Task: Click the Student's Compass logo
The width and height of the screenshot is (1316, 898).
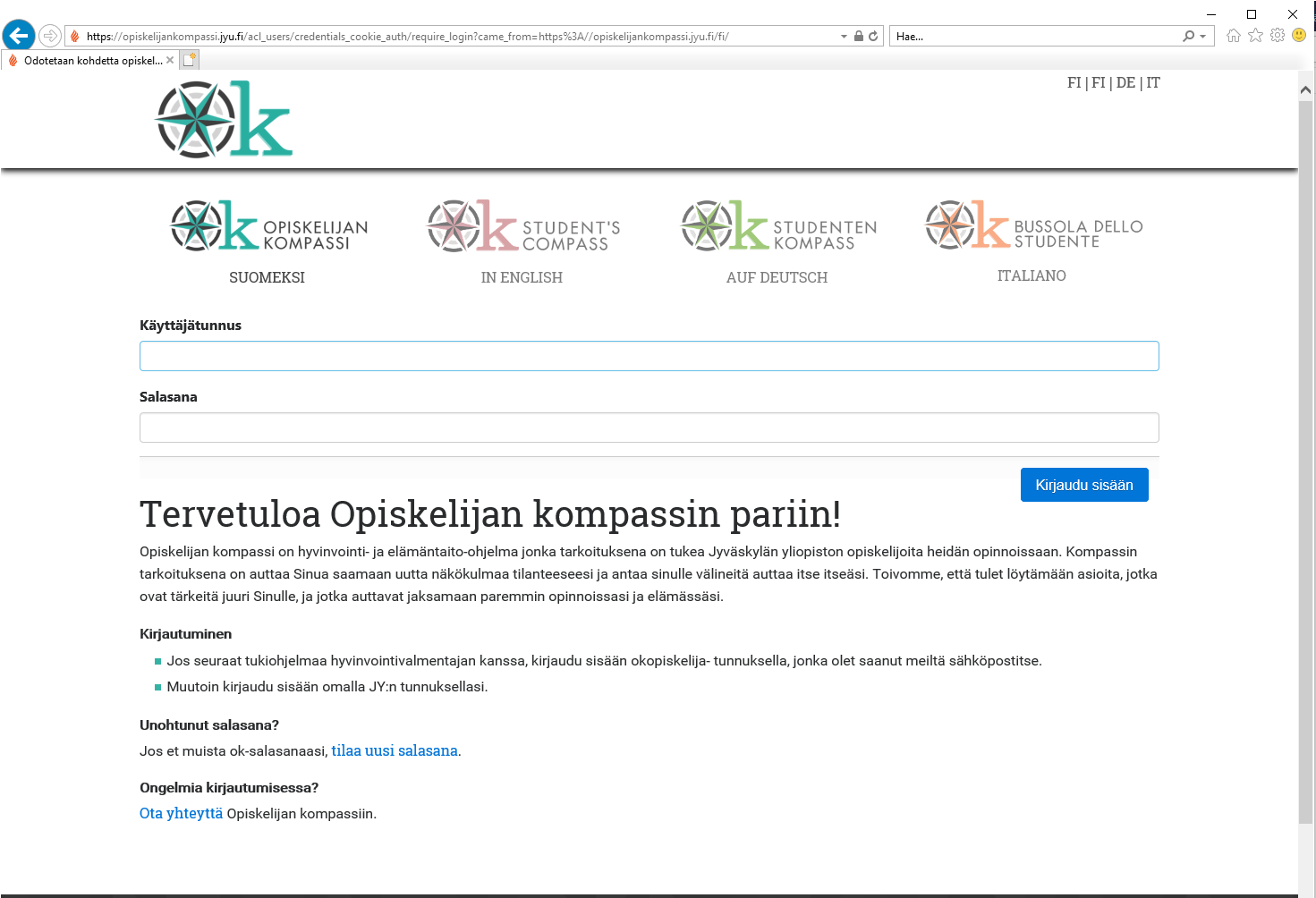Action: [x=524, y=225]
